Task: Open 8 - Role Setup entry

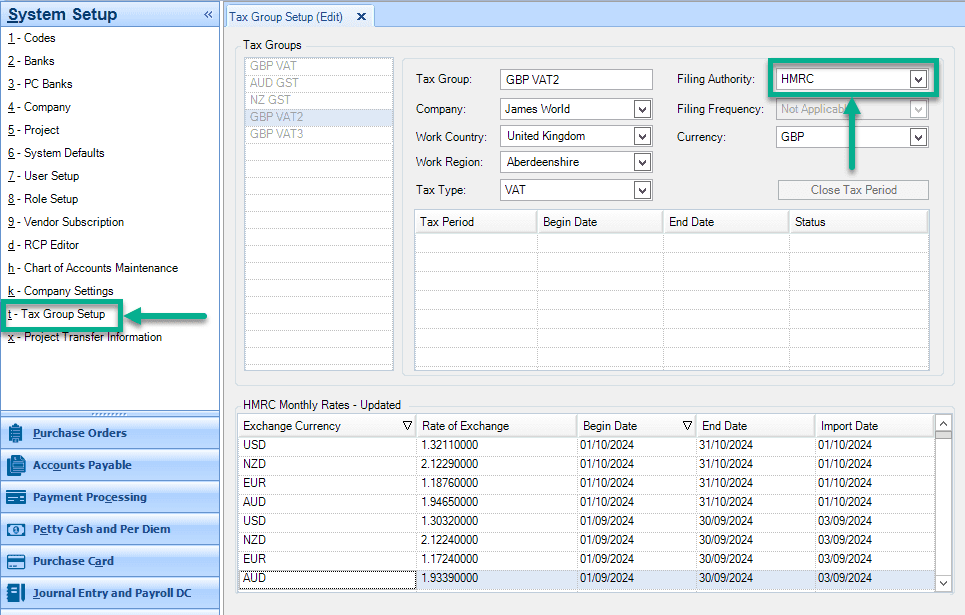Action: [x=42, y=199]
